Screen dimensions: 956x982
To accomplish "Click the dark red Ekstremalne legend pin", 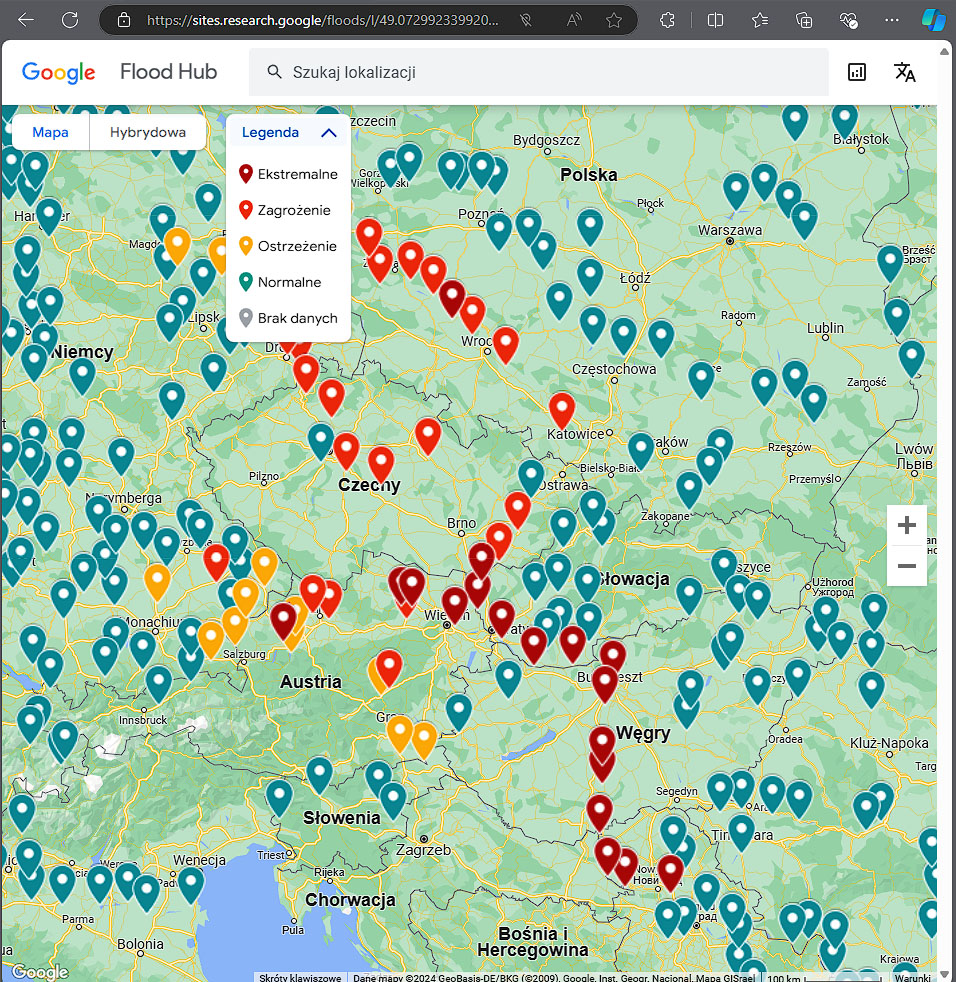I will (246, 173).
